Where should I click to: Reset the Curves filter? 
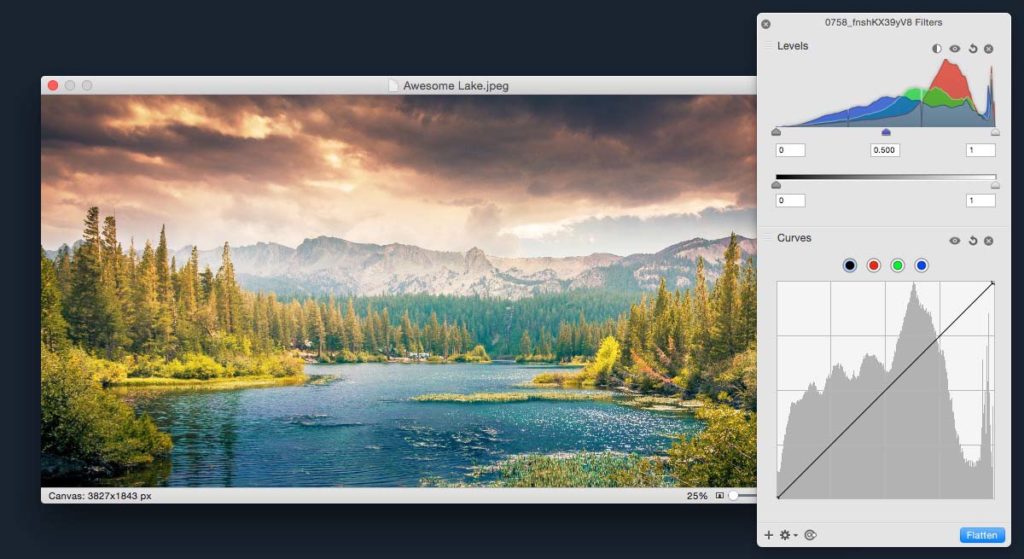tap(972, 240)
